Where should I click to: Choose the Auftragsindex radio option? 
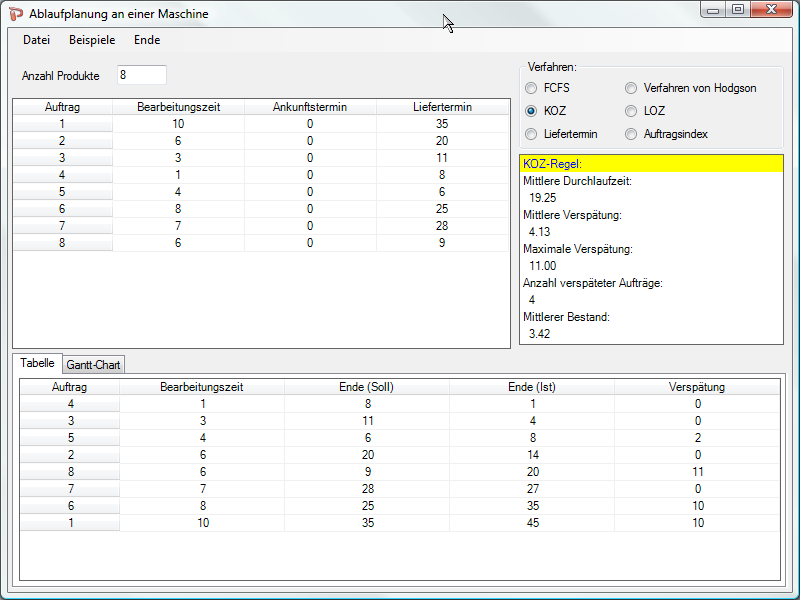point(631,134)
